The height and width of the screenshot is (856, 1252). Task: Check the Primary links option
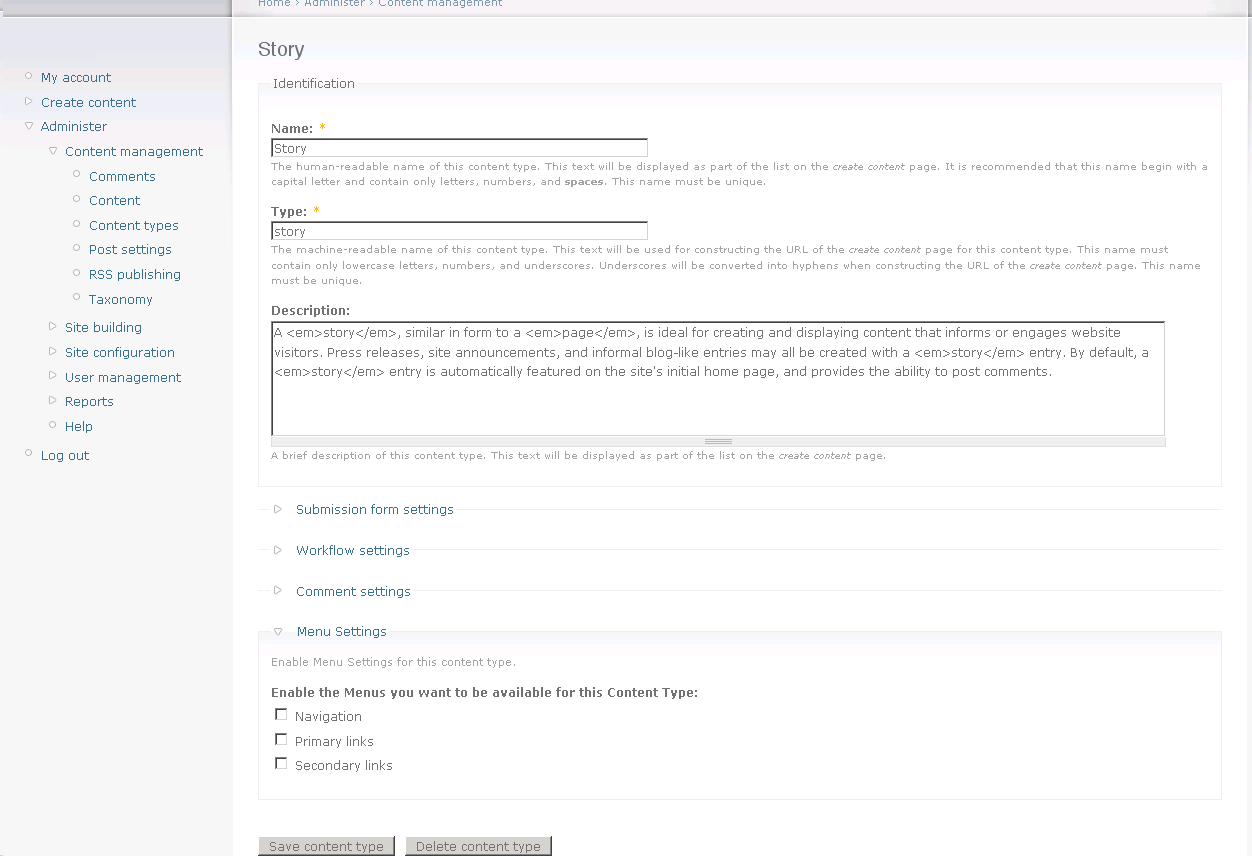[x=281, y=740]
